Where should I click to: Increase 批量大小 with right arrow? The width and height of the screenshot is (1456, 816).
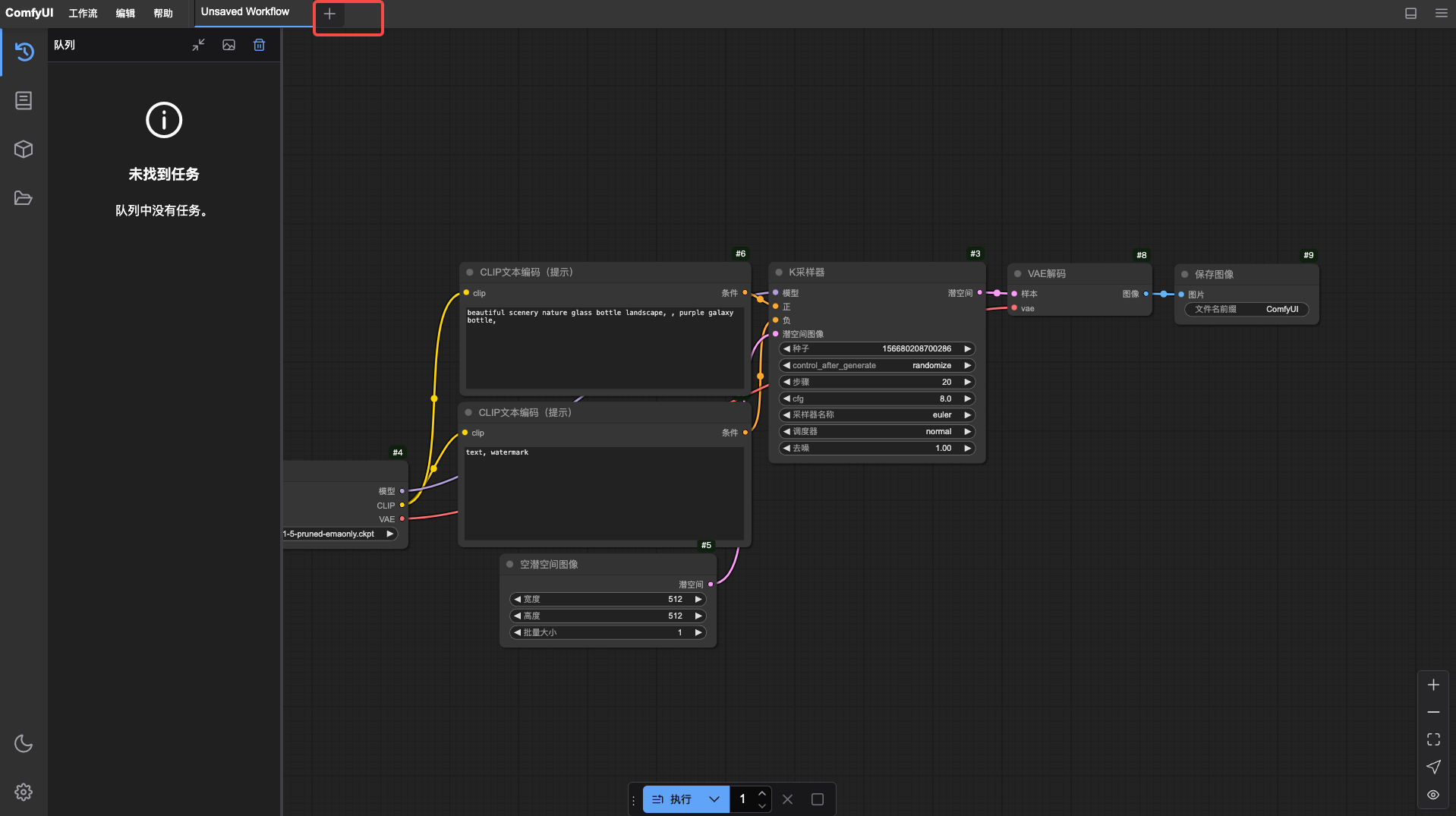tap(698, 633)
